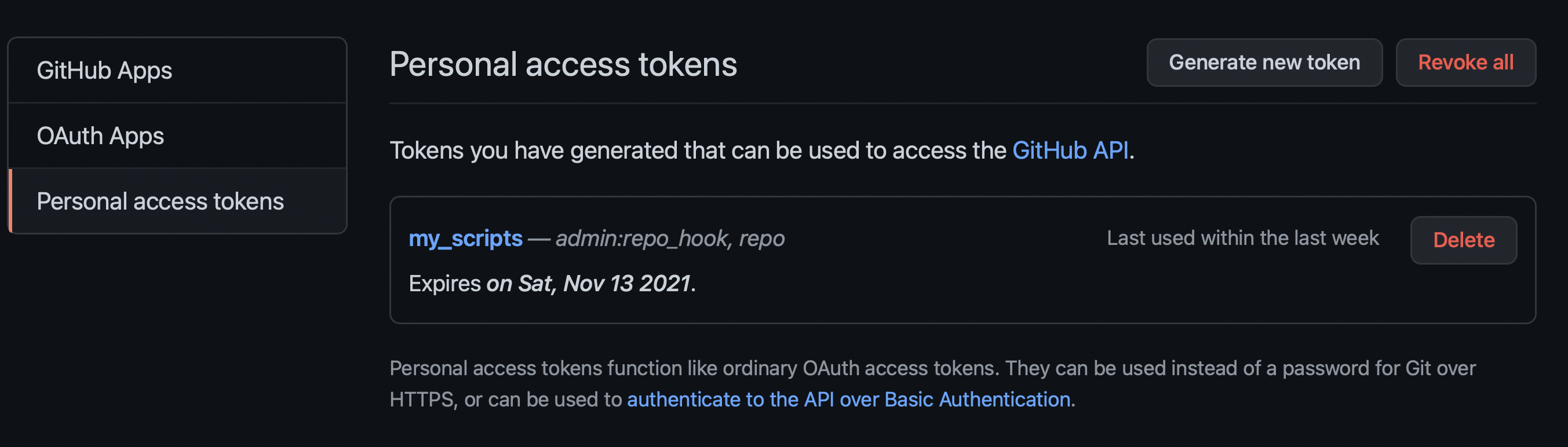Click the Personal access tokens page heading
The width and height of the screenshot is (1568, 447).
[x=563, y=64]
